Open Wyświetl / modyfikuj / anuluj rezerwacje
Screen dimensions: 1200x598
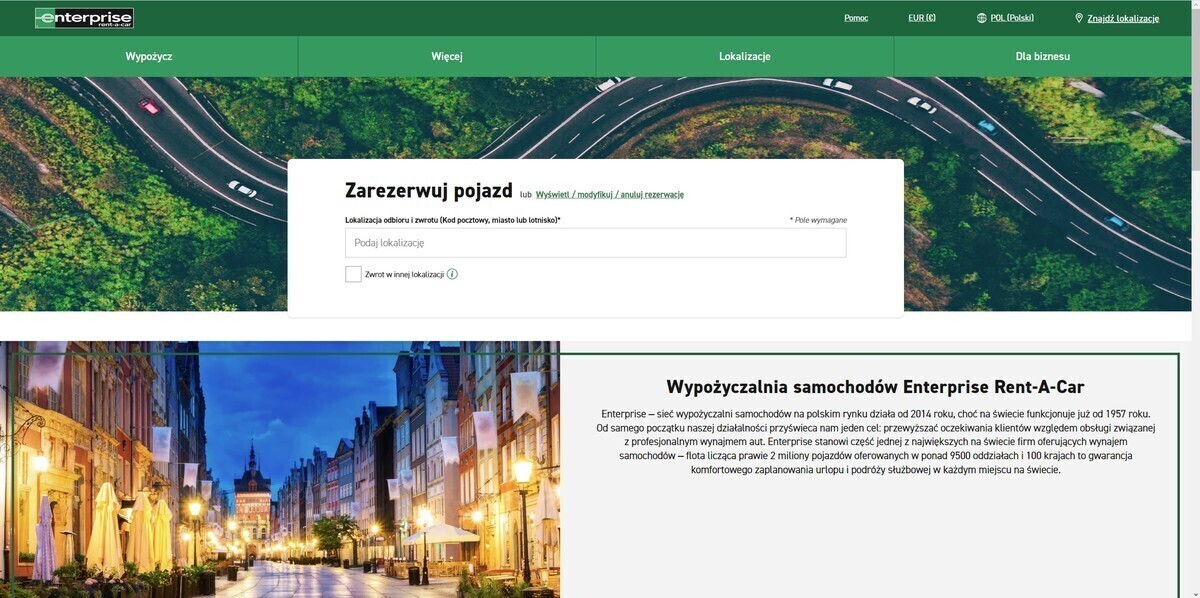click(x=609, y=193)
